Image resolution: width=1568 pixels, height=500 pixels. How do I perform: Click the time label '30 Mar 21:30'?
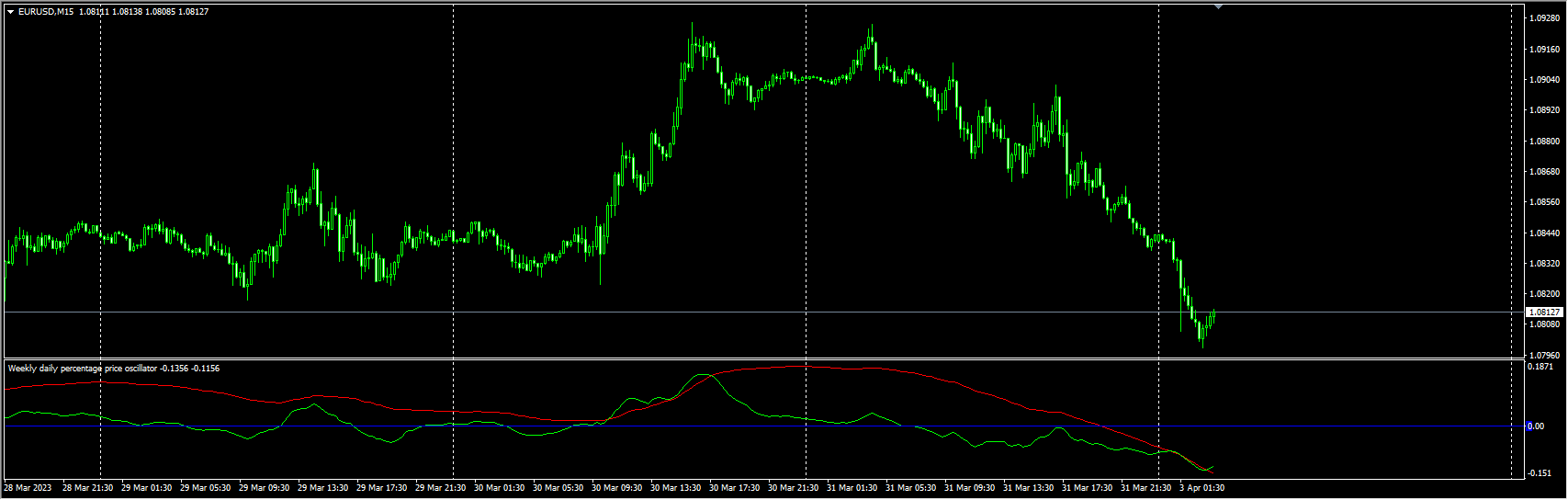point(793,488)
